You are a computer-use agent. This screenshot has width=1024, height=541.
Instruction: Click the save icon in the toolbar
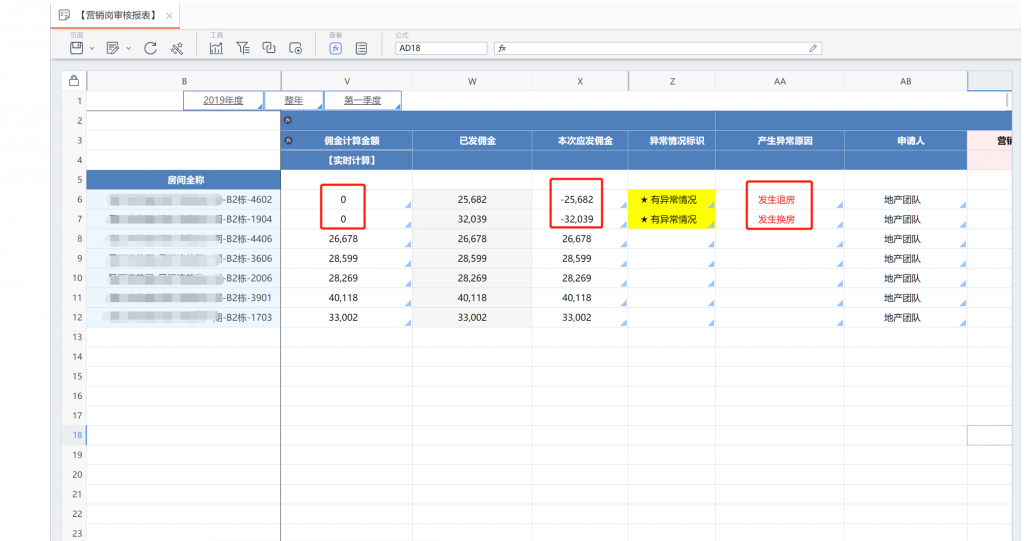(x=77, y=47)
